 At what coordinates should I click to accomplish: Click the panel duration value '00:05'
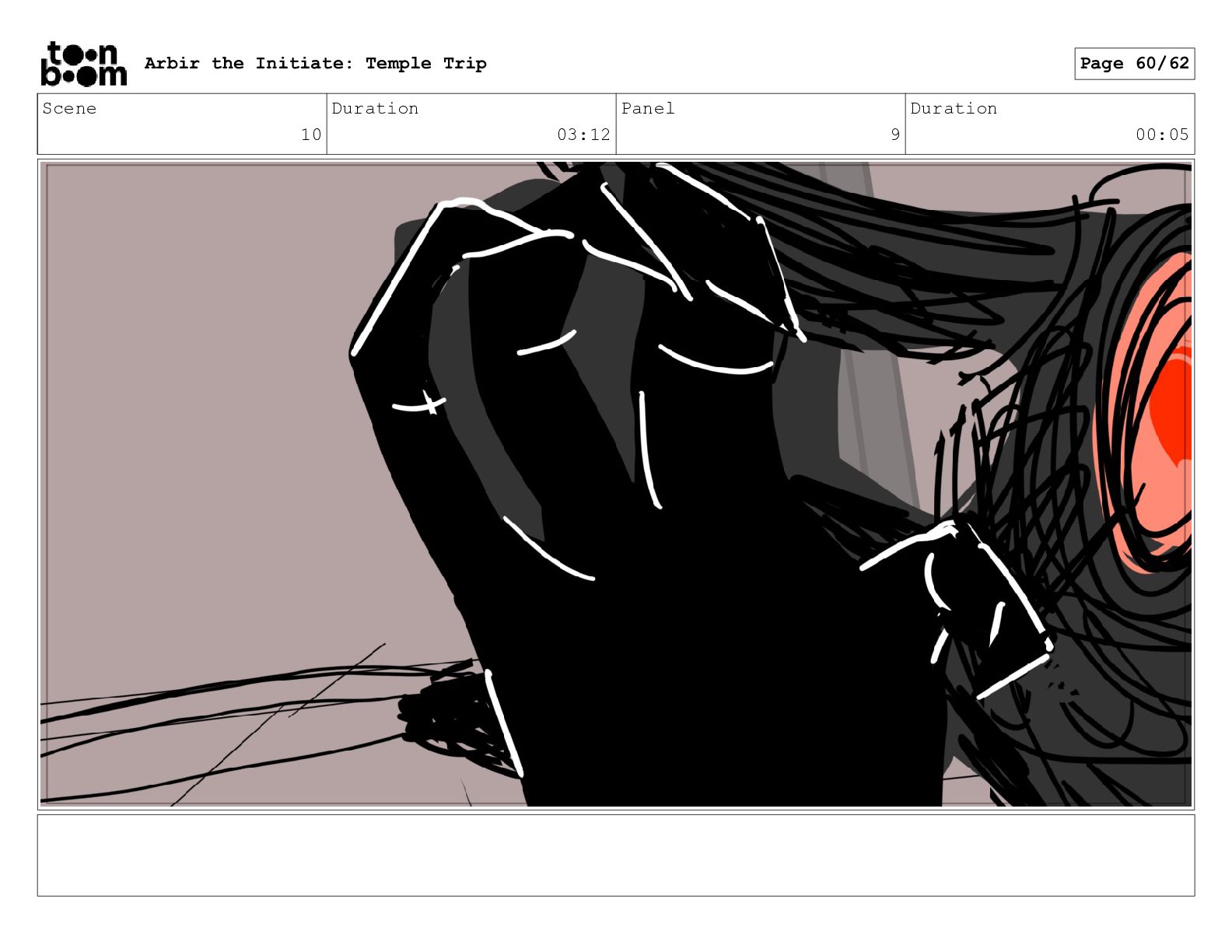[x=1162, y=135]
